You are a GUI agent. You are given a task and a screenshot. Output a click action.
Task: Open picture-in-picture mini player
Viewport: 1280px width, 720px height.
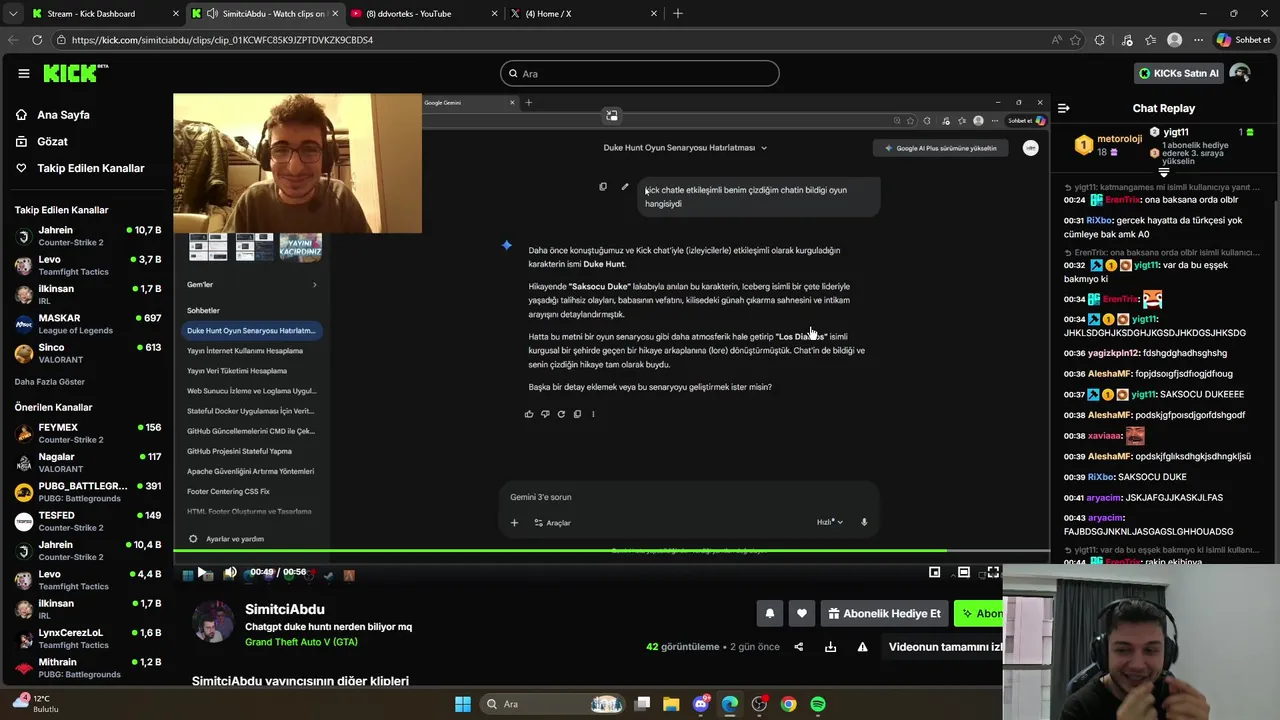934,572
